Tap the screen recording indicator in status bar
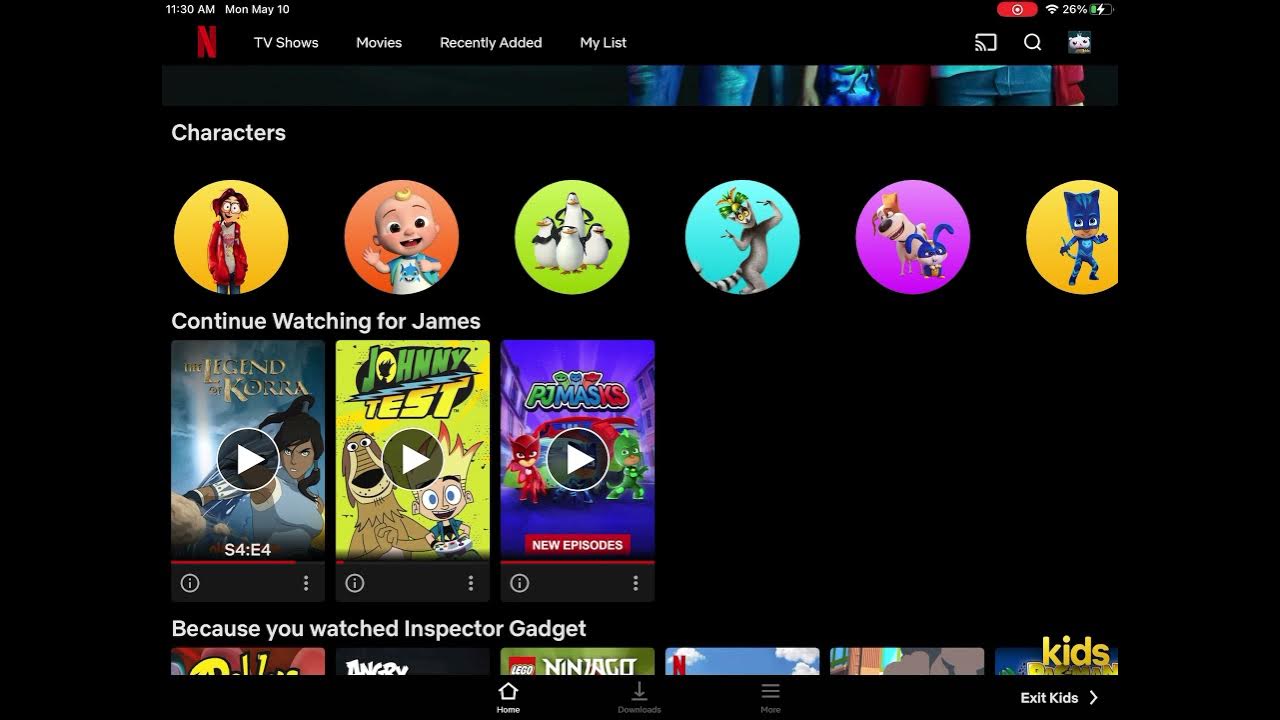The height and width of the screenshot is (720, 1280). [x=1017, y=9]
